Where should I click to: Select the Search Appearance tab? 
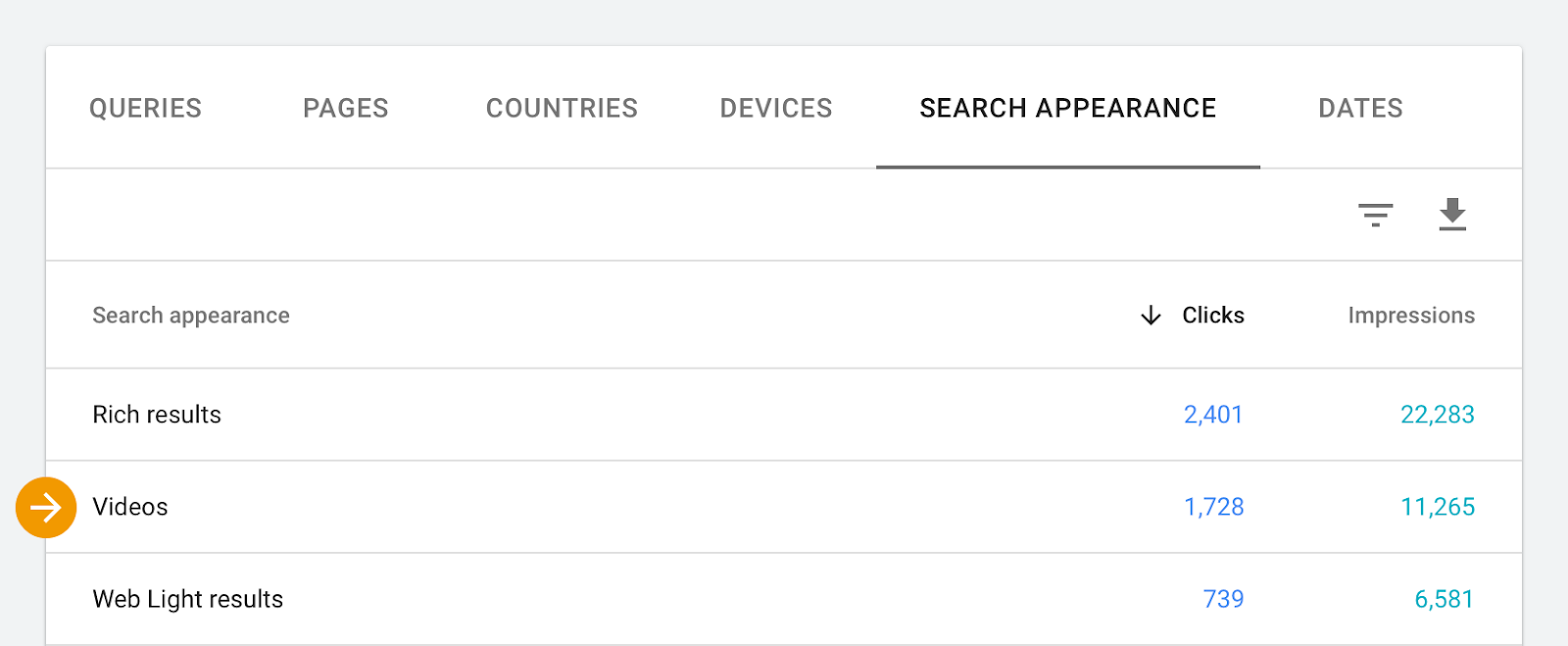(1068, 108)
